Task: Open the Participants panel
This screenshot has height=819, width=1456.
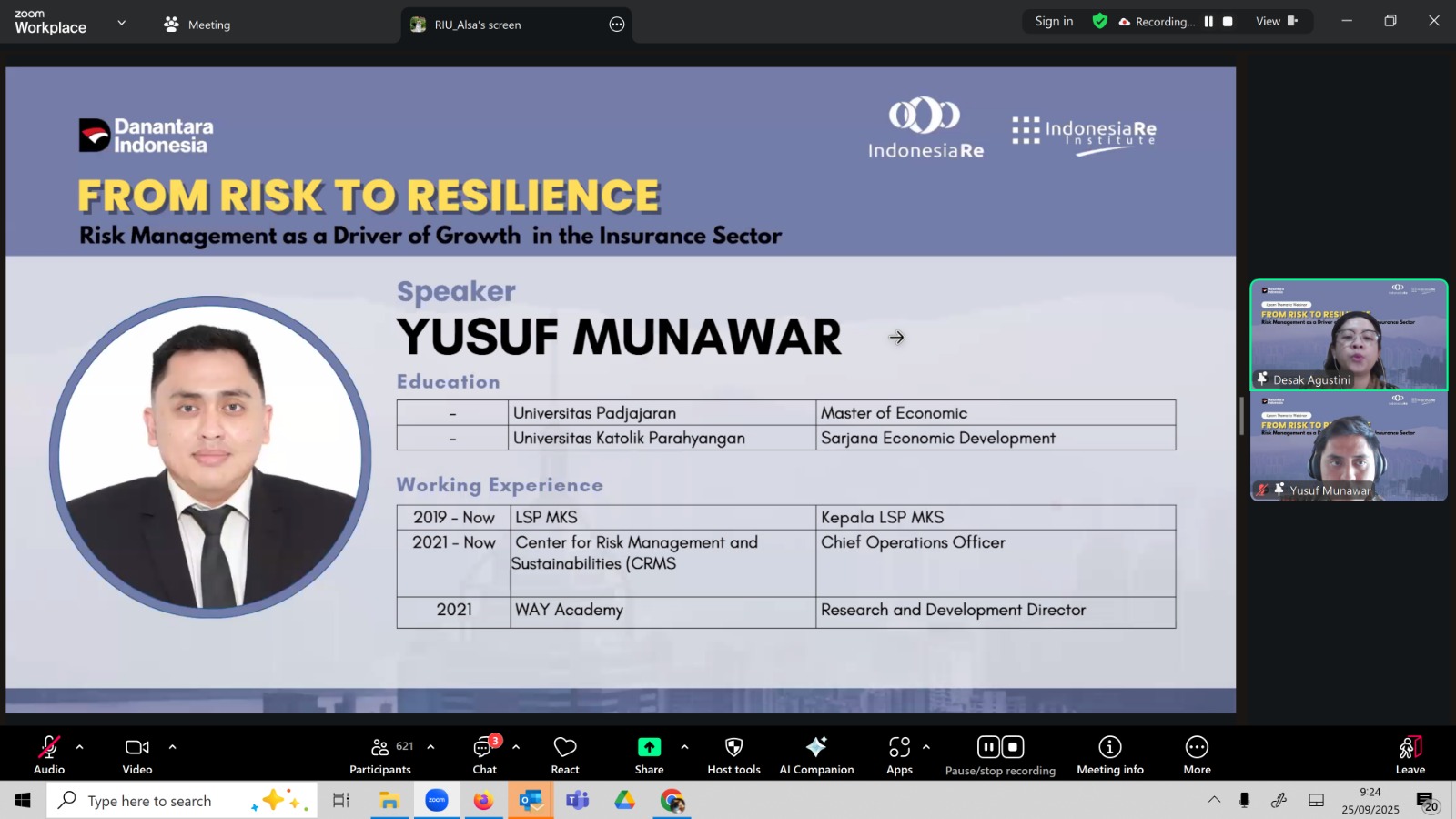Action: [x=380, y=754]
